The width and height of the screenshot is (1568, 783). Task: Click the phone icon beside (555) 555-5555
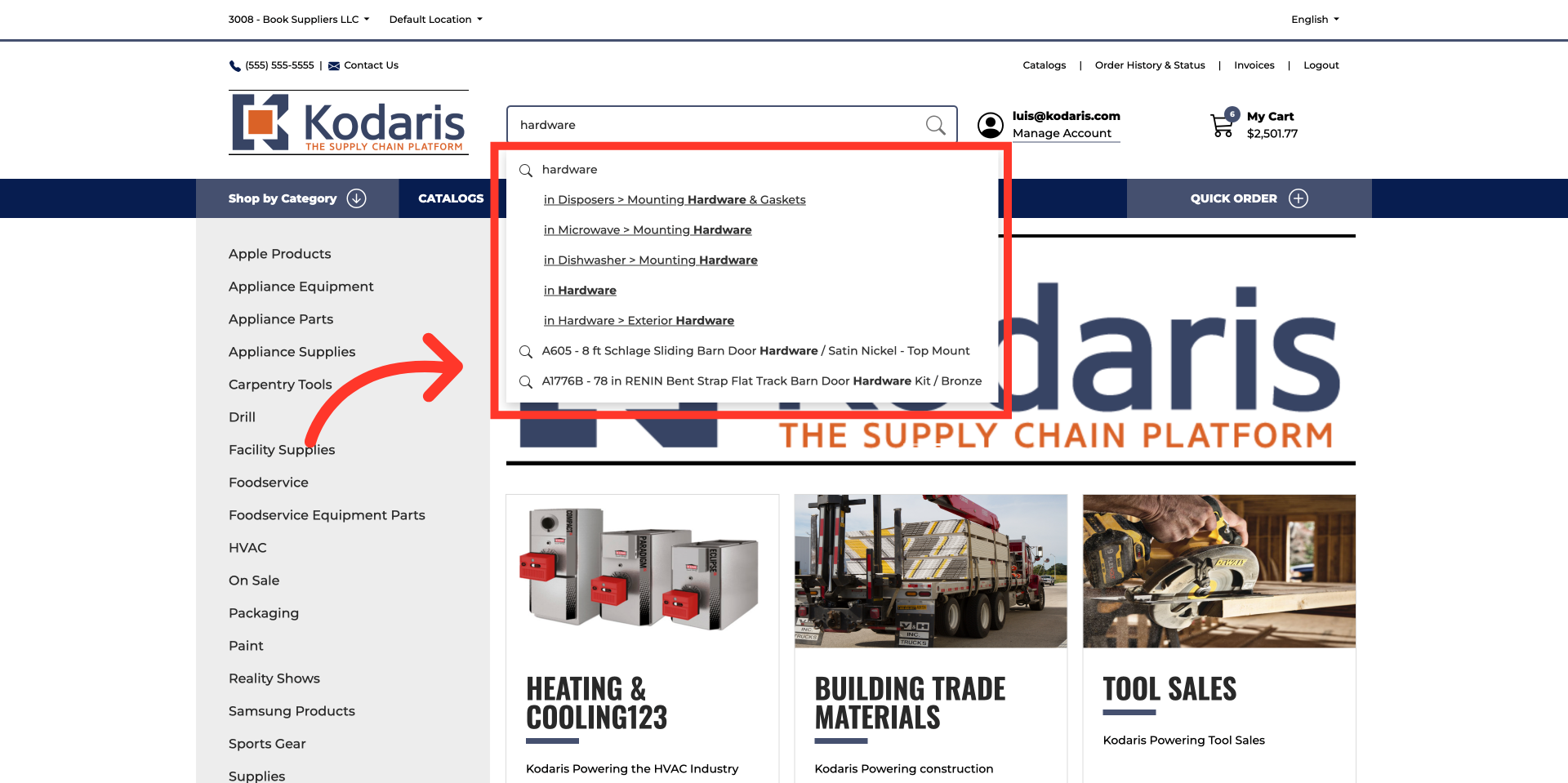click(235, 66)
